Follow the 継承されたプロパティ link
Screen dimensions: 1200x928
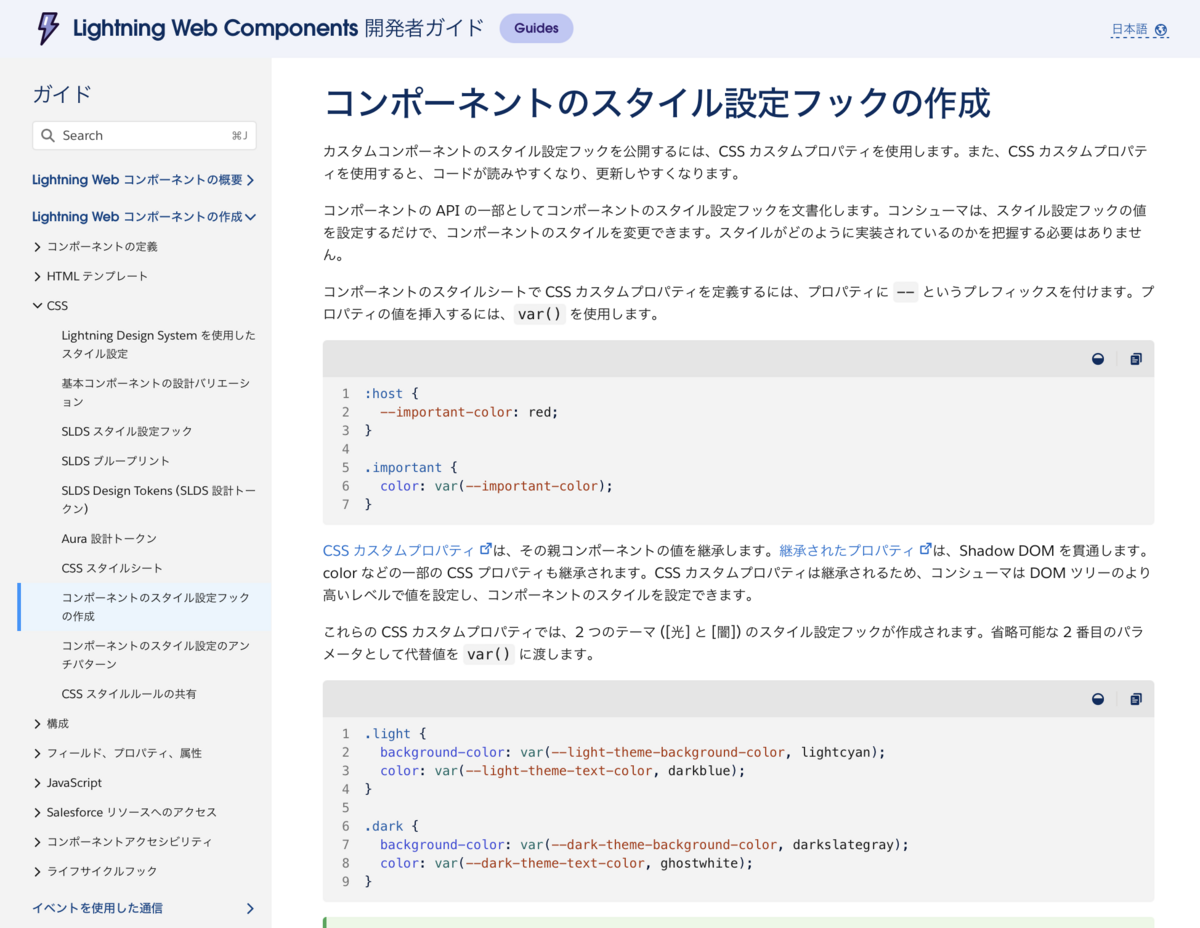pyautogui.click(x=847, y=550)
